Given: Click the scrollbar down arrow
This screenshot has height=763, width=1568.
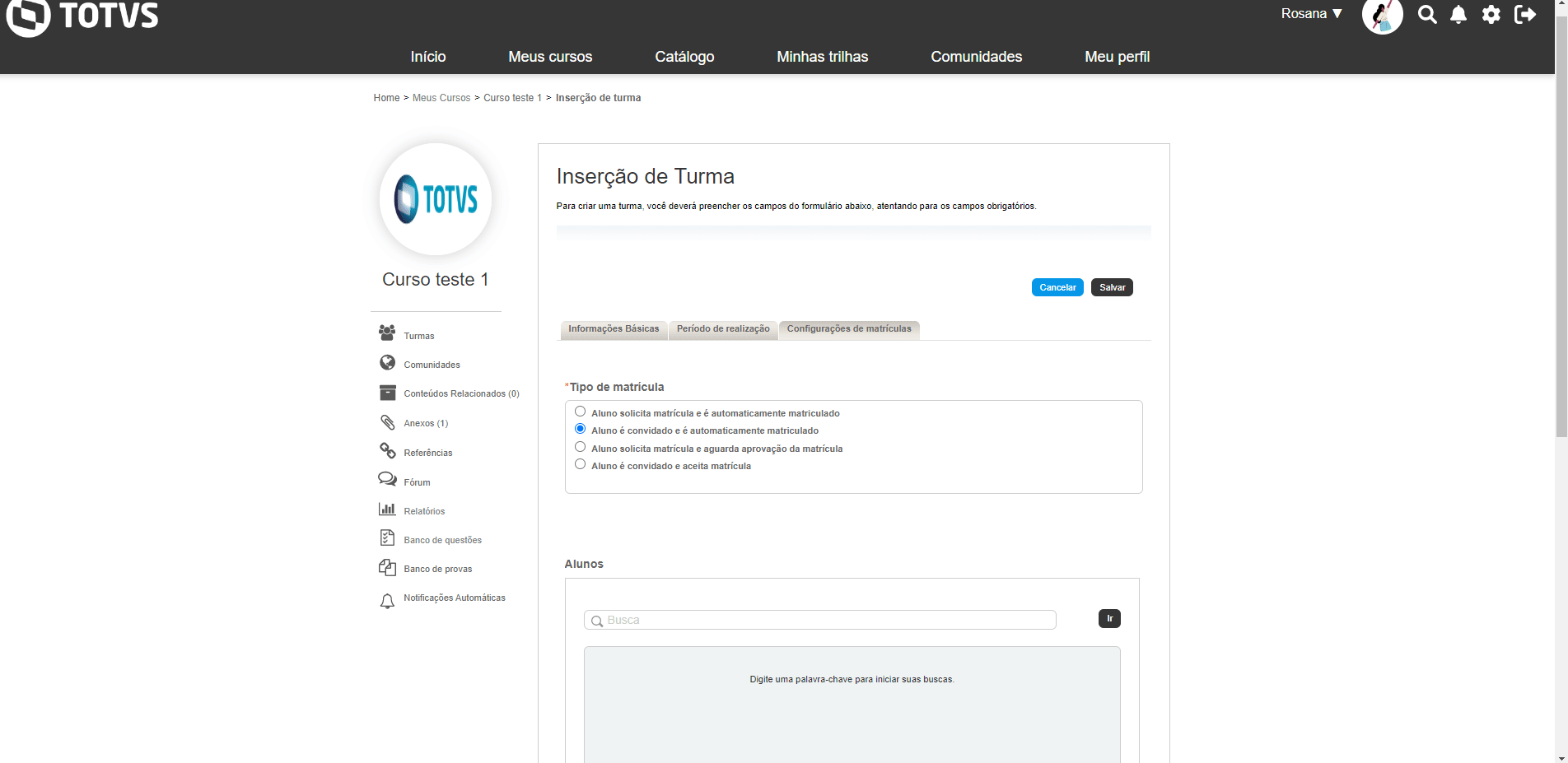Looking at the screenshot, I should pyautogui.click(x=1561, y=757).
